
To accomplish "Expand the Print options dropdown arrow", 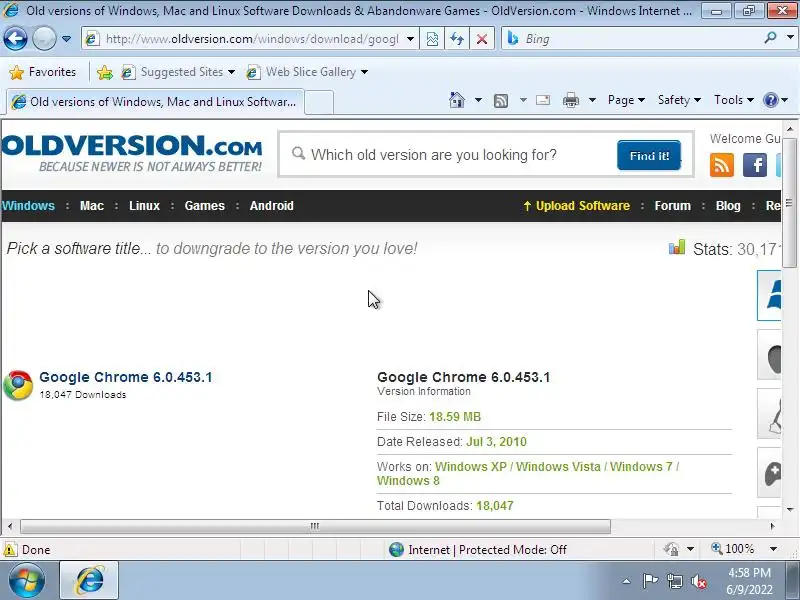I will 592,100.
